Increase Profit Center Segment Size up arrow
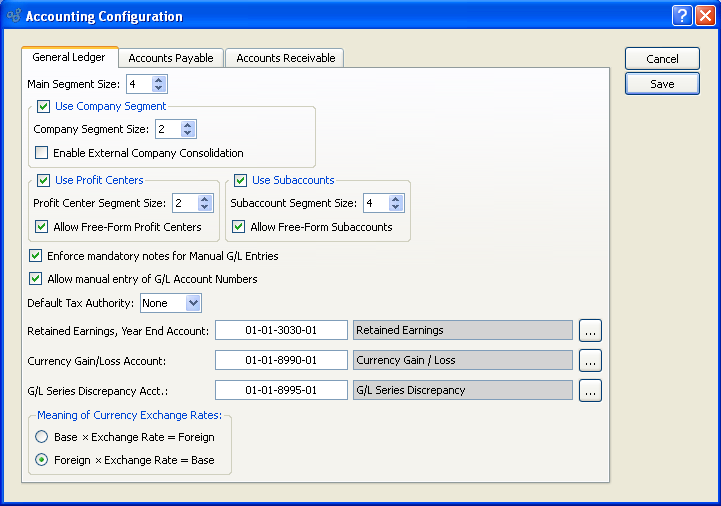Screen dimensions: 721x506 click(205, 198)
